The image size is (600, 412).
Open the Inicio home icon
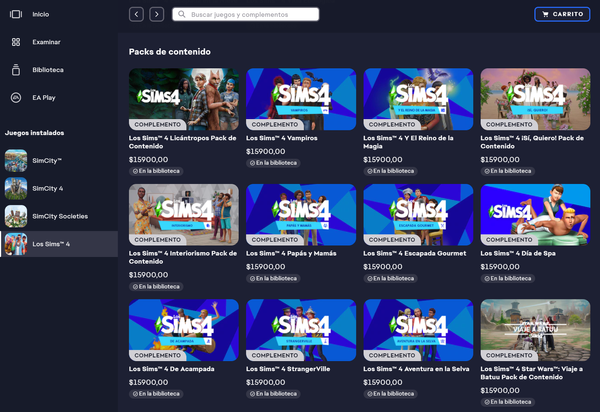[x=16, y=14]
